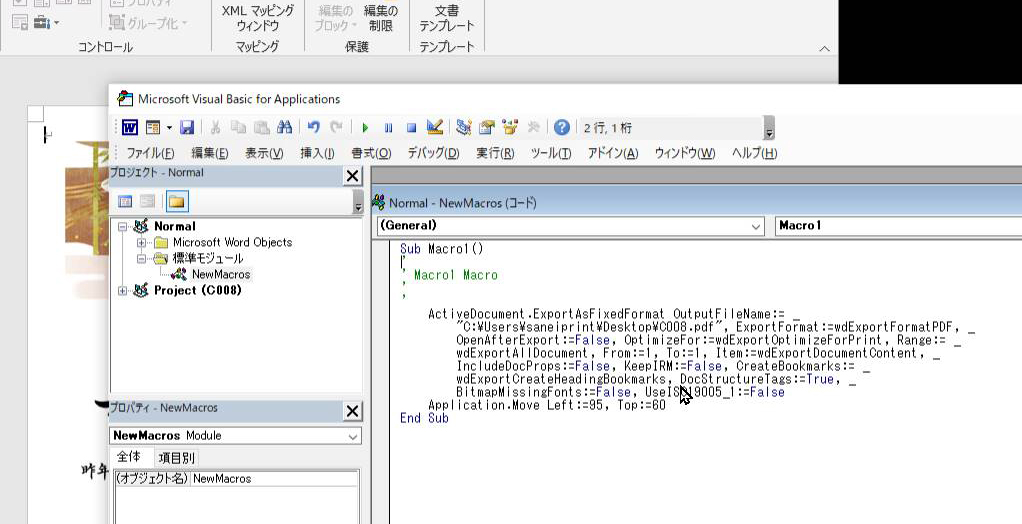
Task: Click the Paste clipboard icon
Action: (261, 128)
